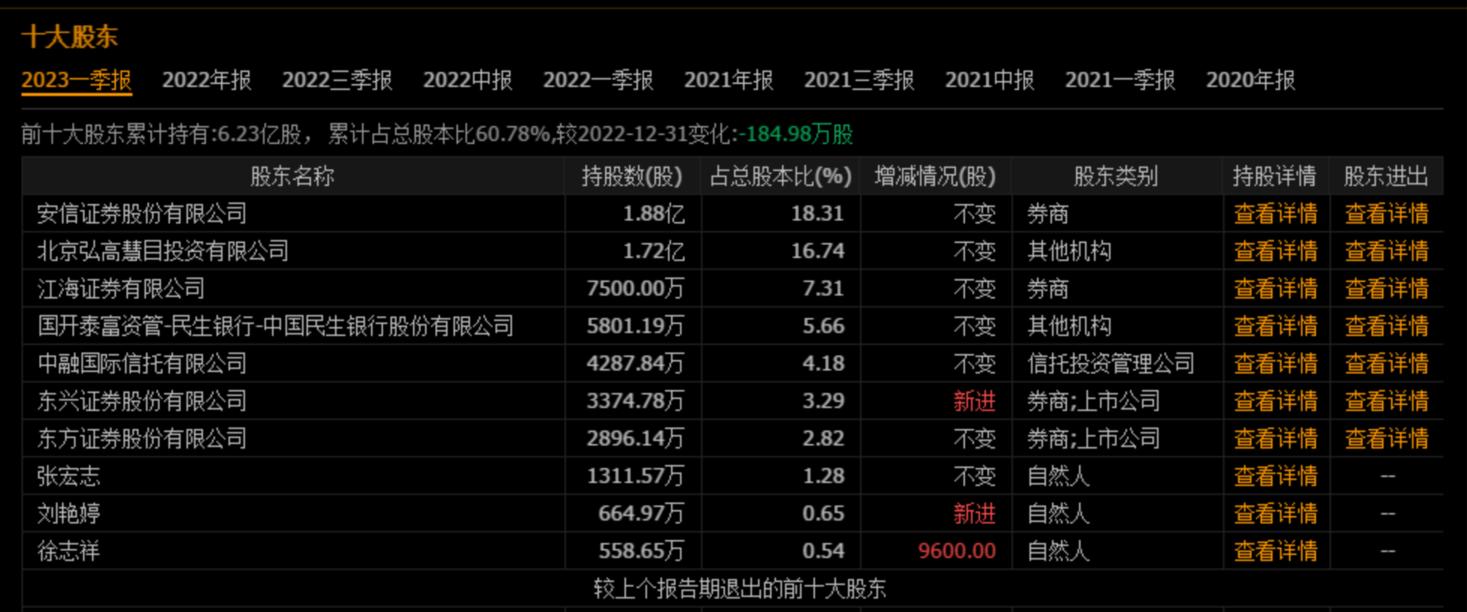Click the green -184.98万股 change figure
The width and height of the screenshot is (1467, 612).
click(795, 134)
